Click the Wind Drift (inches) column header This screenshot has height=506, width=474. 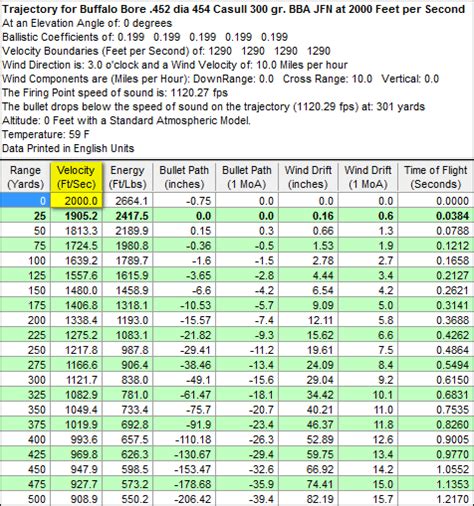[308, 177]
